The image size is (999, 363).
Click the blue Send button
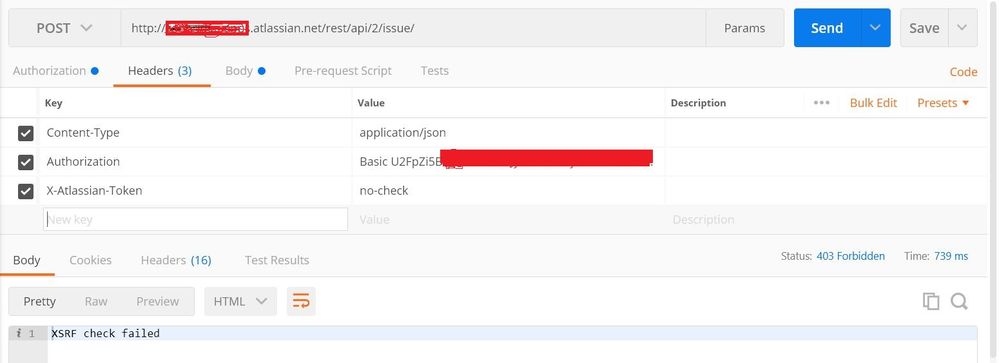pos(827,27)
